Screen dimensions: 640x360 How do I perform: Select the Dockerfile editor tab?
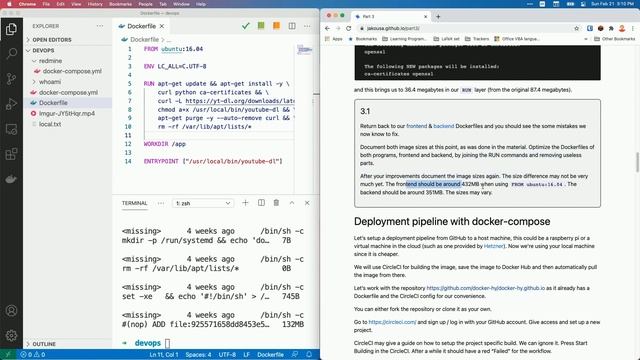coord(141,26)
